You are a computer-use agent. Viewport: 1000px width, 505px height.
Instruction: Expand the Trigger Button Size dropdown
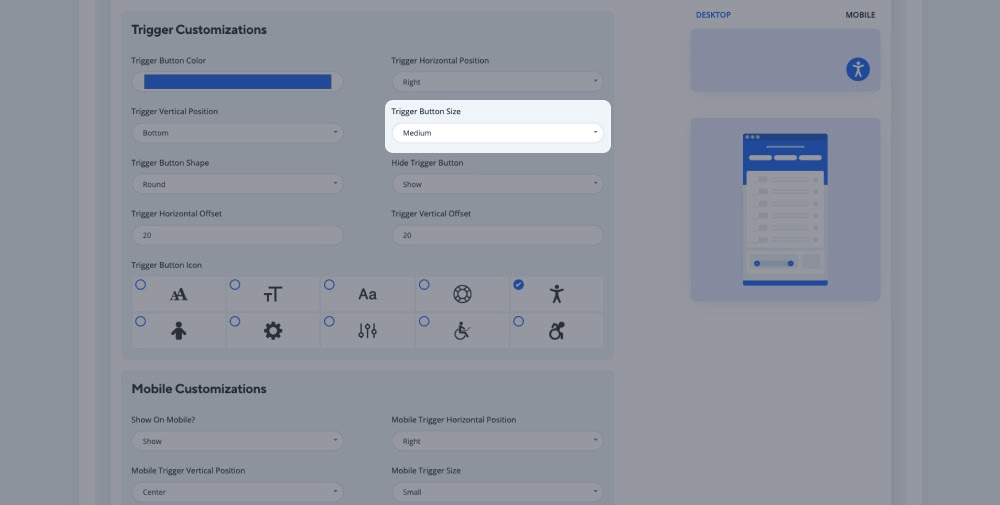[497, 133]
